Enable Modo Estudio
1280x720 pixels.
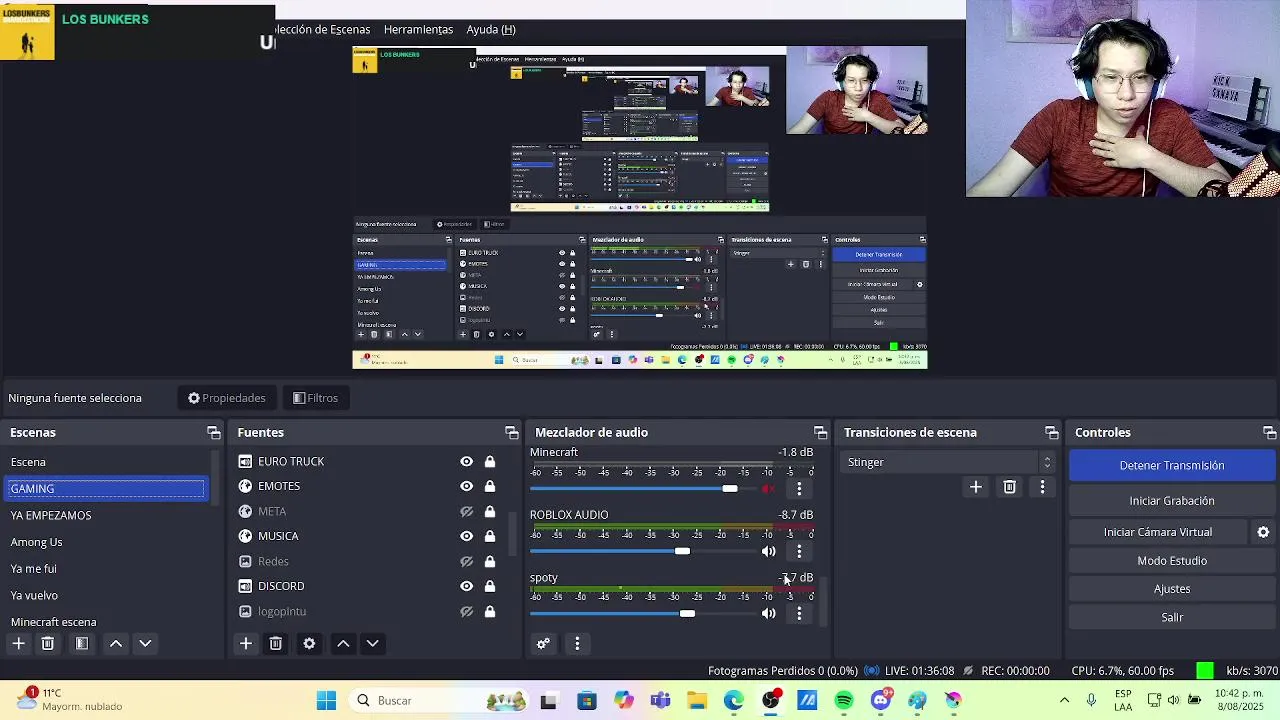[x=1171, y=561]
